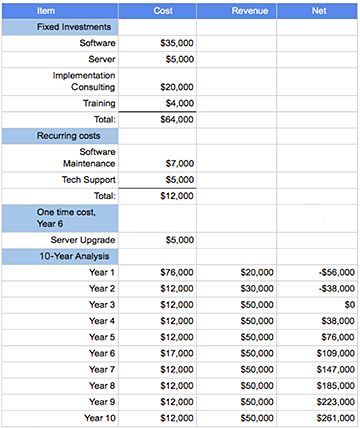Select the Tech Support label cell
360x429 pixels.
click(60, 180)
